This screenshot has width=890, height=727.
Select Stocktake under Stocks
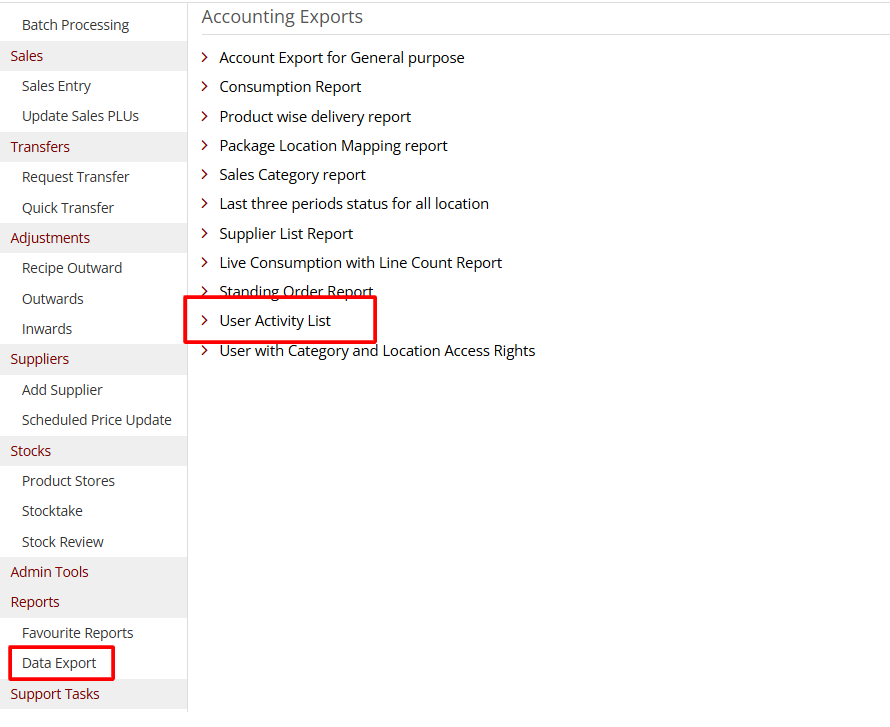(x=52, y=510)
